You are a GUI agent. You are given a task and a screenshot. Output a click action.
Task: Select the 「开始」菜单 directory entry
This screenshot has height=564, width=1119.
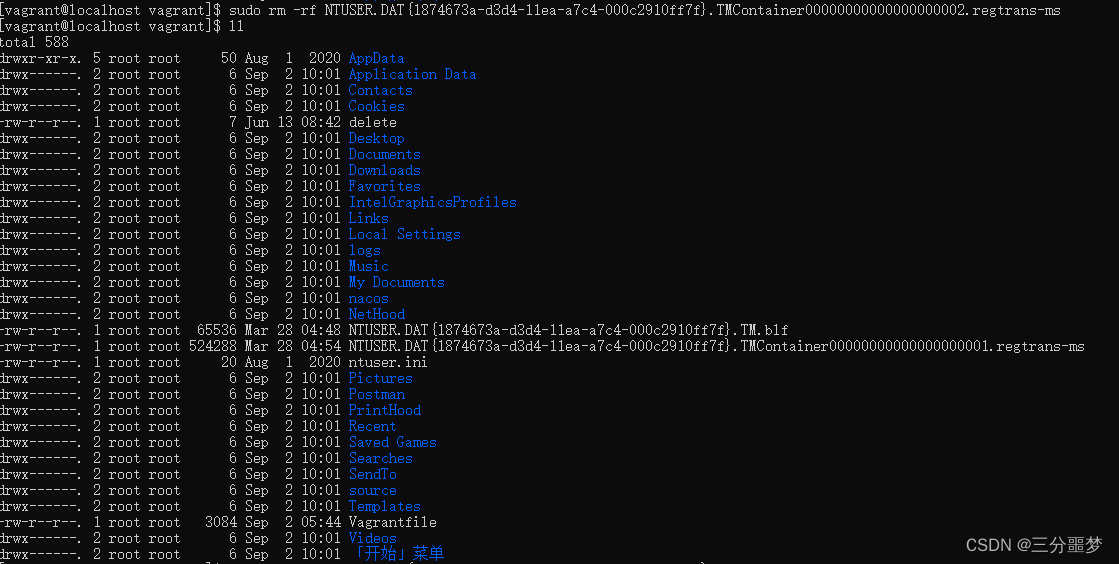[x=399, y=554]
